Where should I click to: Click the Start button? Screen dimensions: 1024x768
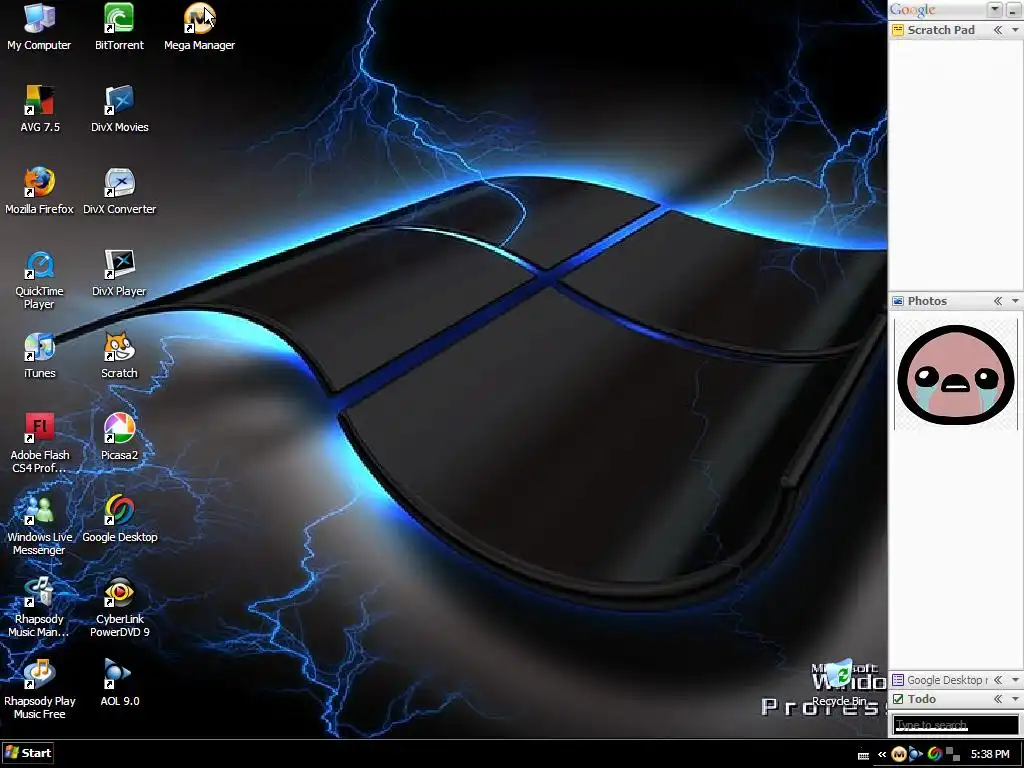[x=27, y=753]
